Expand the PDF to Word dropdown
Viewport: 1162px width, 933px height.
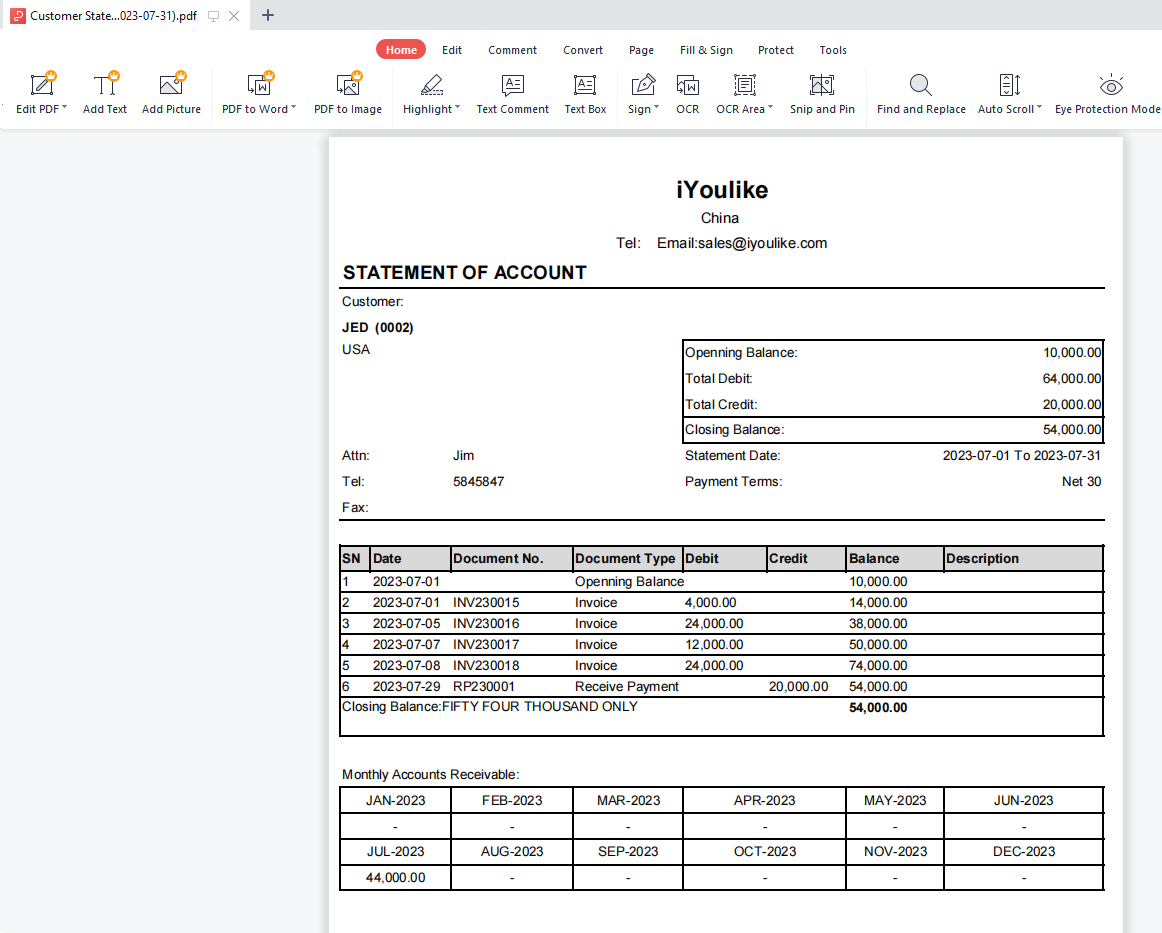293,108
